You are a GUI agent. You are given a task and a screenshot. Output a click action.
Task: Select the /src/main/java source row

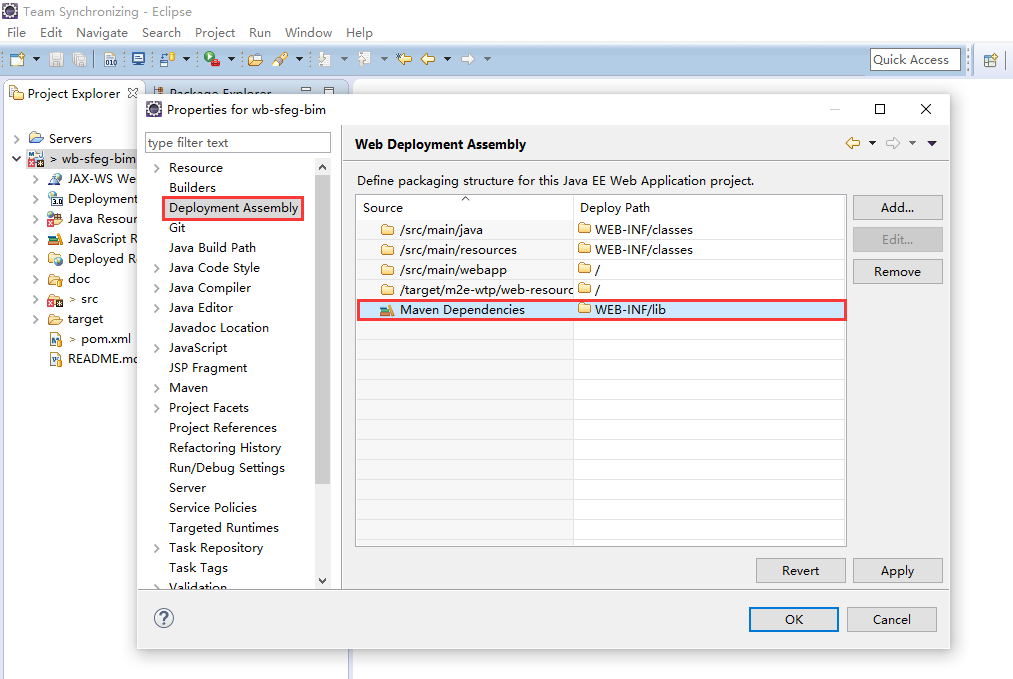click(600, 230)
